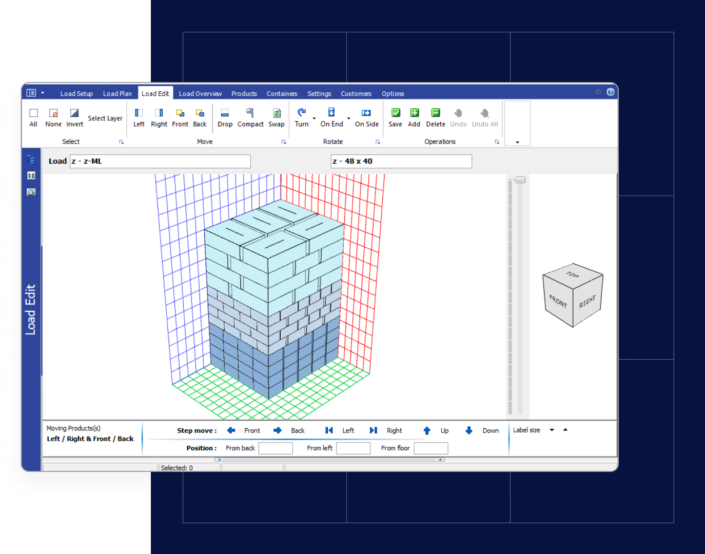The image size is (705, 554).
Task: Click Select Layer button
Action: (105, 118)
